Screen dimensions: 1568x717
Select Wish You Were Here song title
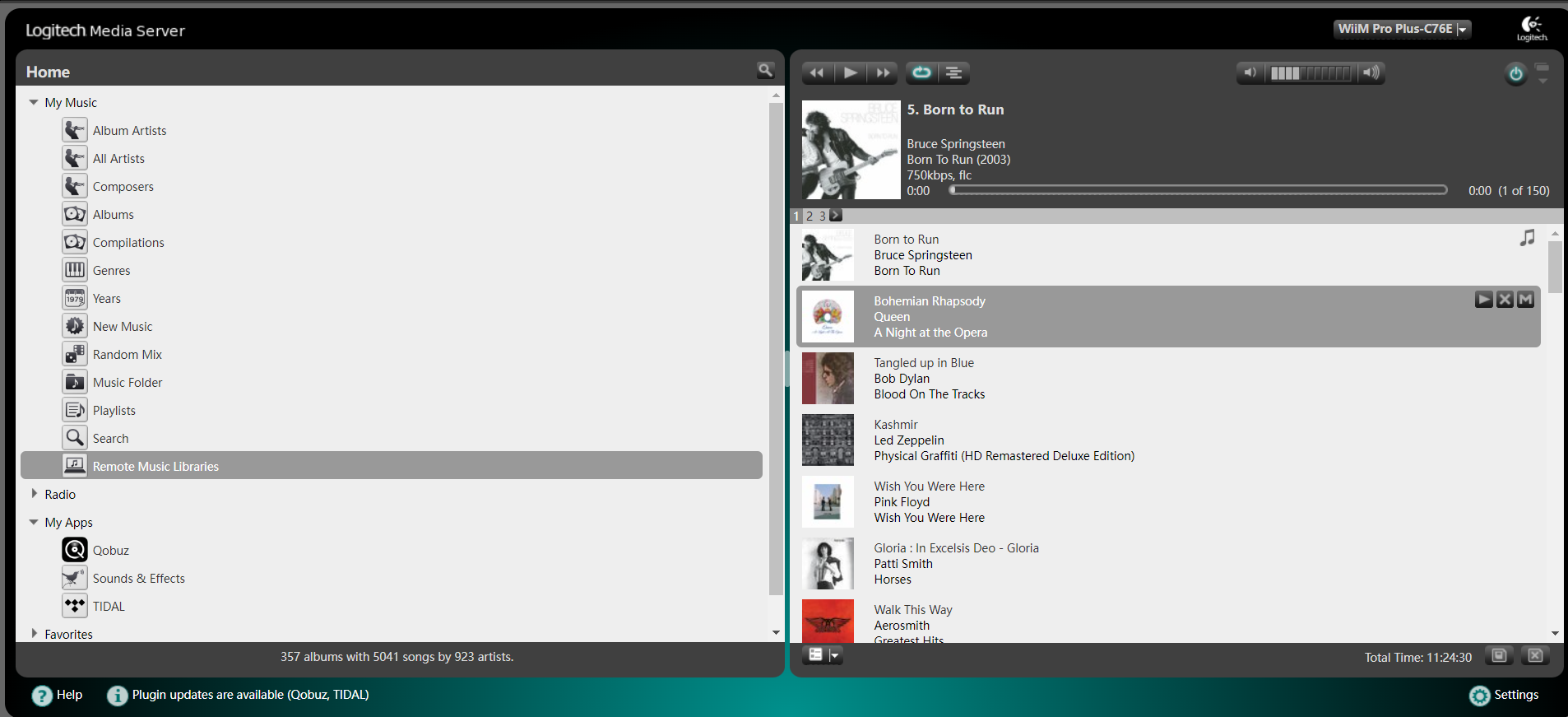(930, 487)
